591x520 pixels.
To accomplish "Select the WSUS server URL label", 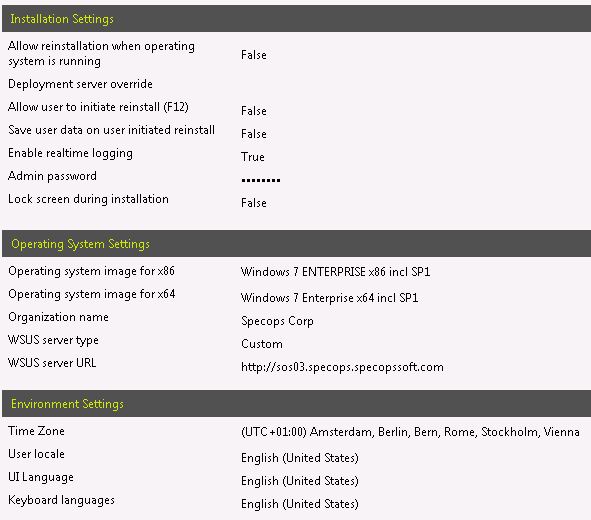I will click(x=52, y=363).
